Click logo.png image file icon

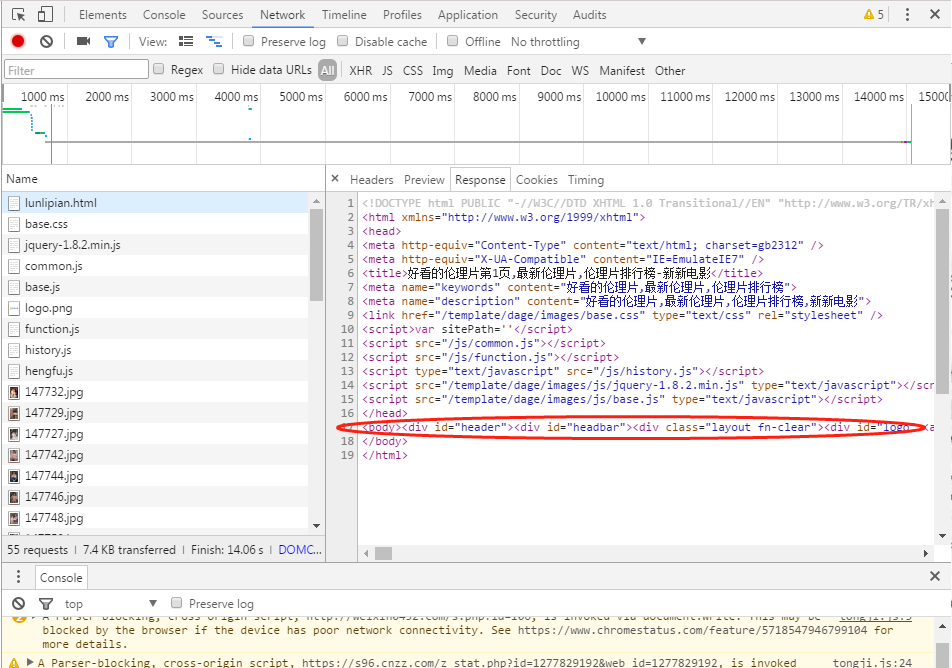pos(15,308)
